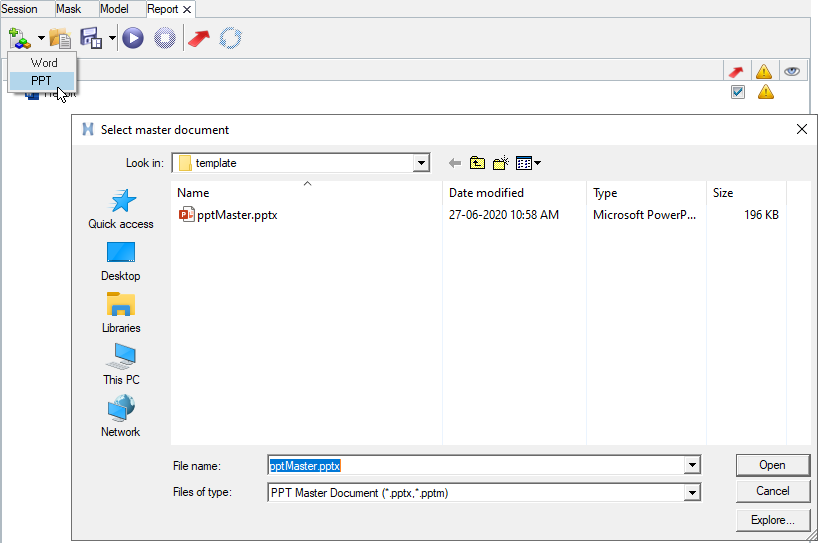Viewport: 818px width, 543px height.
Task: Click the blue Play execute button
Action: pyautogui.click(x=133, y=39)
